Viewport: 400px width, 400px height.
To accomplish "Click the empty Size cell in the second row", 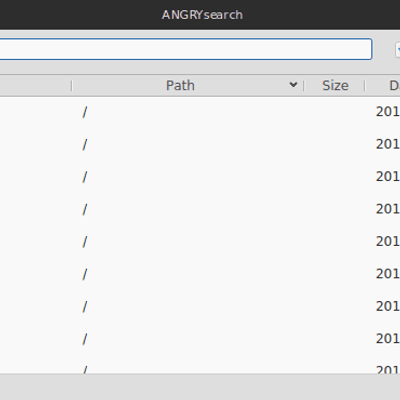I will (x=335, y=145).
